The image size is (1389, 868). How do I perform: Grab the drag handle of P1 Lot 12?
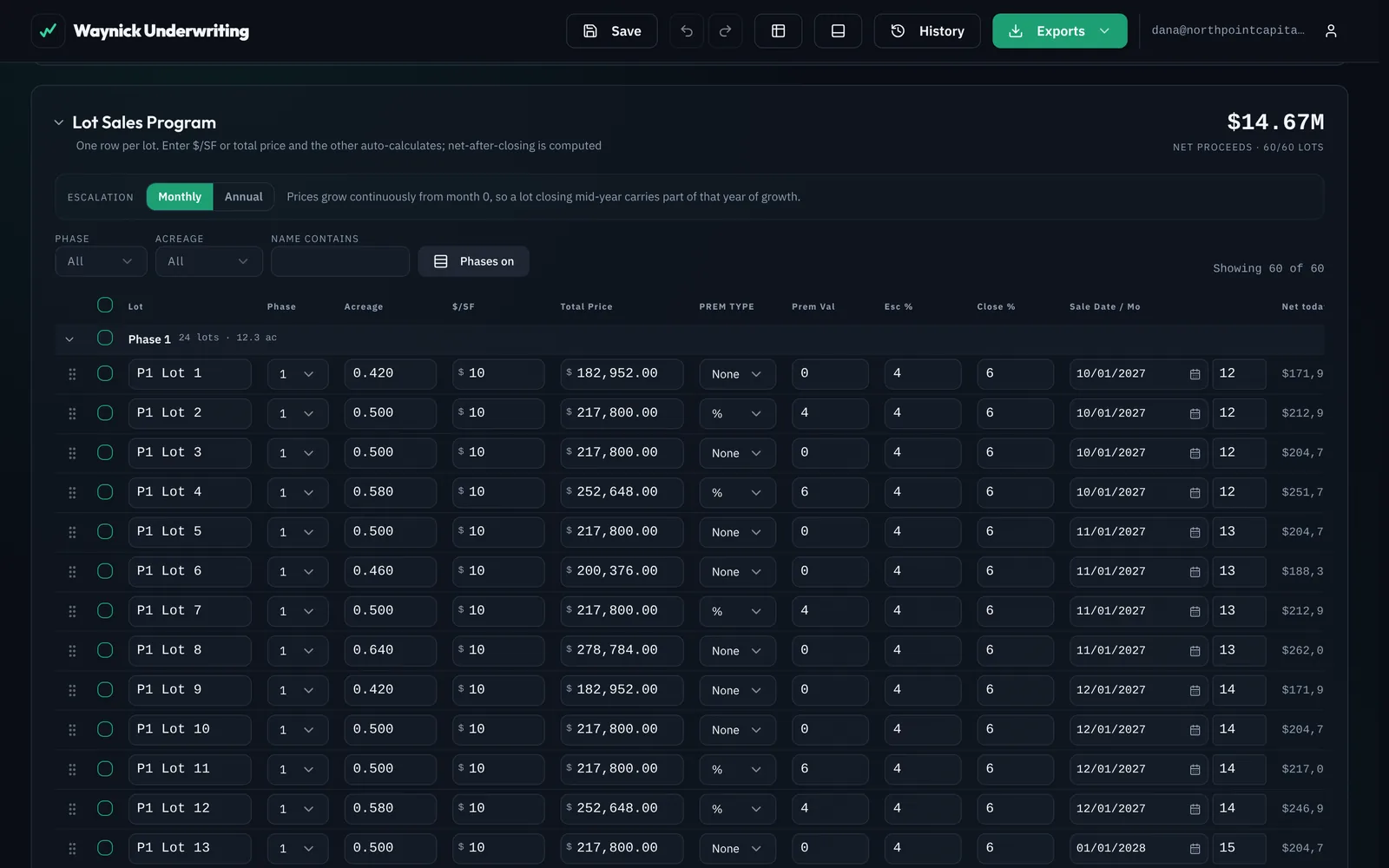point(72,809)
